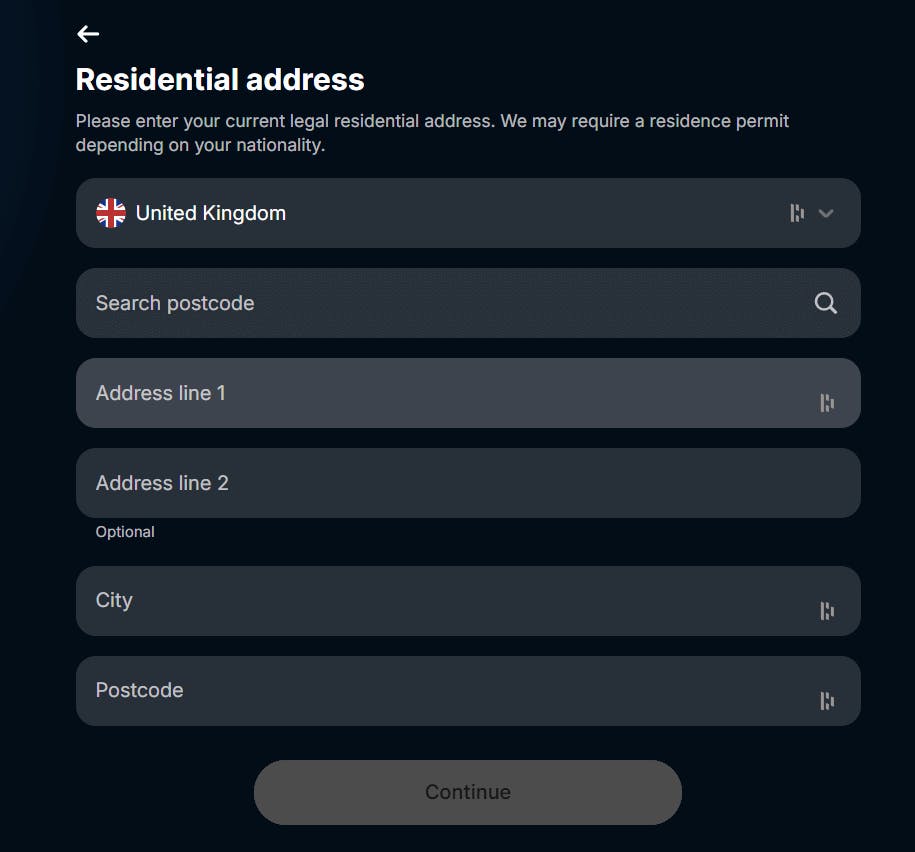Viewport: 915px width, 852px height.
Task: Select the City input field
Action: click(x=400, y=600)
